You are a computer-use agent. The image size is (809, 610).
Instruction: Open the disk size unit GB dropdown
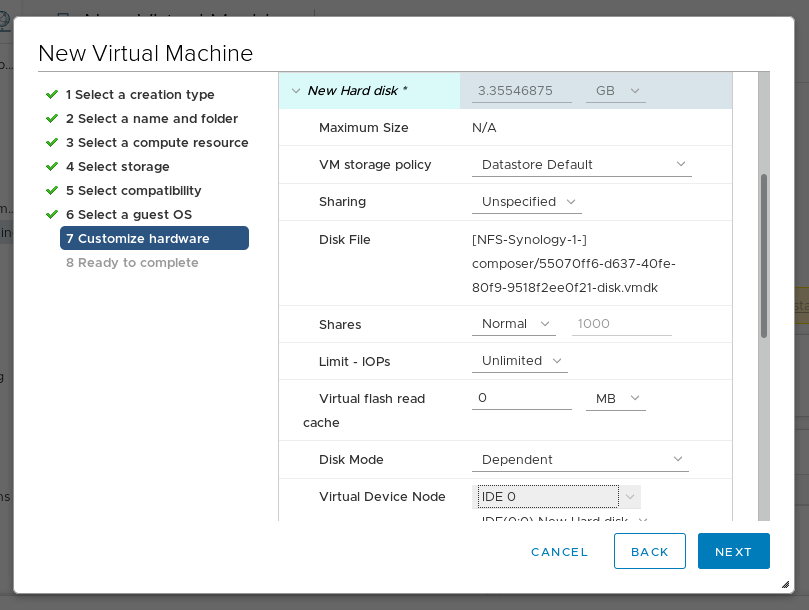coord(616,91)
